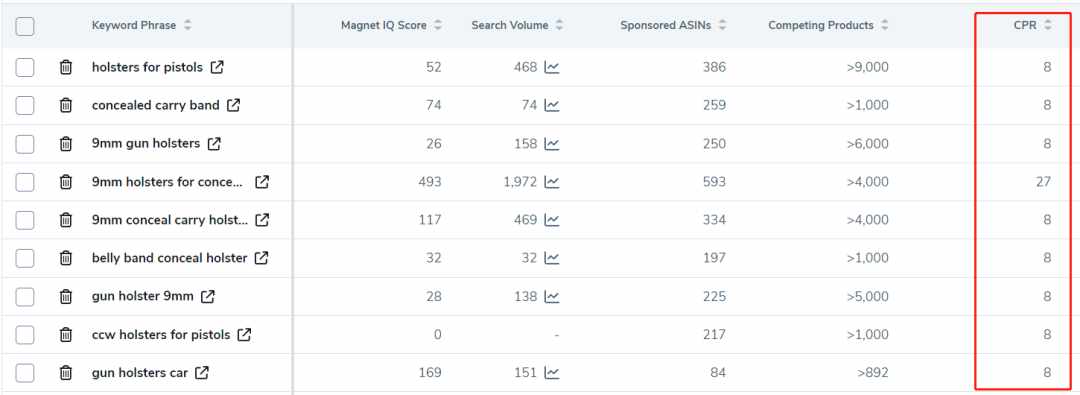Click the Competing Products column header
The height and width of the screenshot is (395, 1080).
[821, 26]
